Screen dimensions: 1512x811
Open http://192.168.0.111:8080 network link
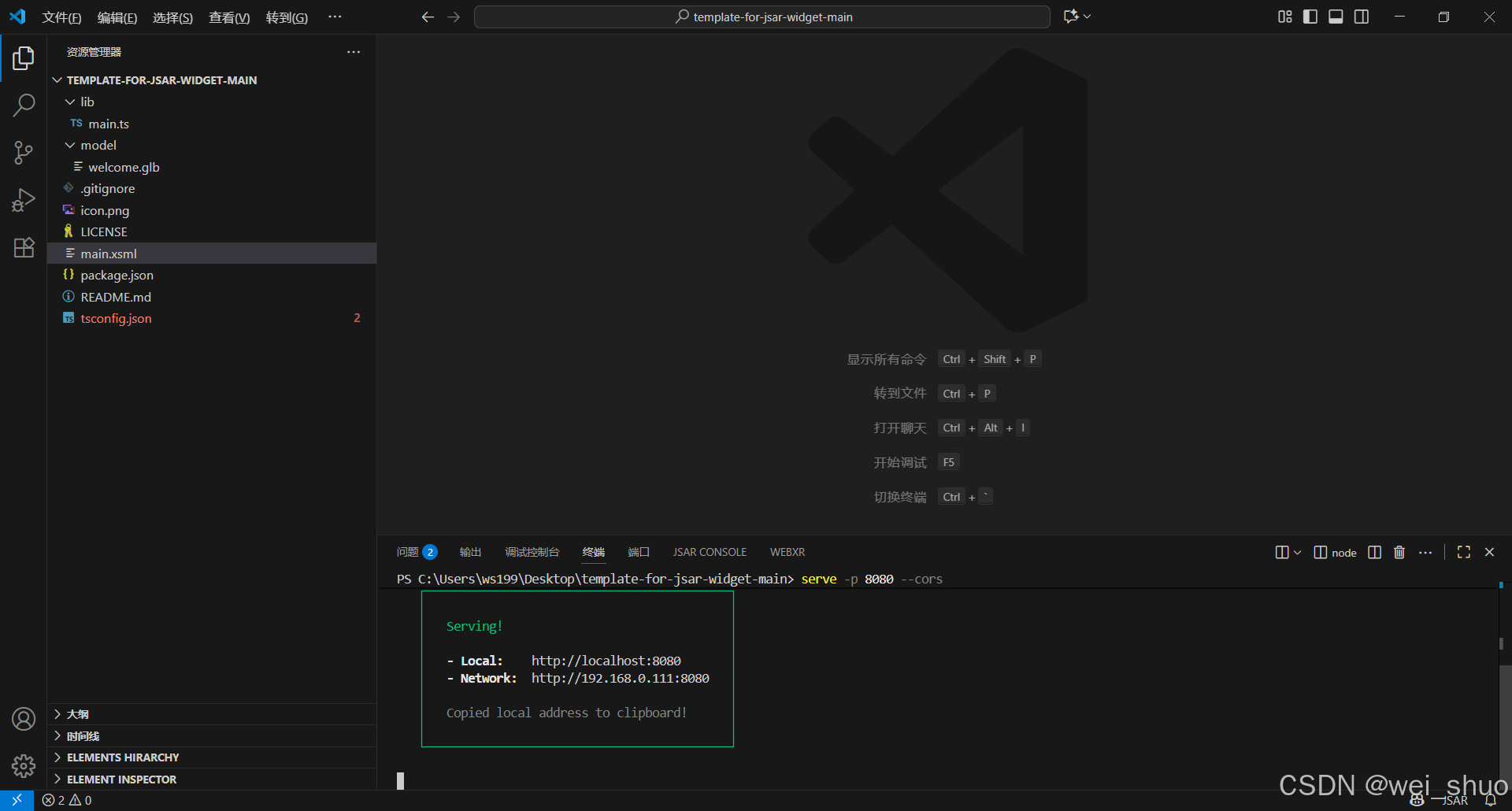pos(620,678)
